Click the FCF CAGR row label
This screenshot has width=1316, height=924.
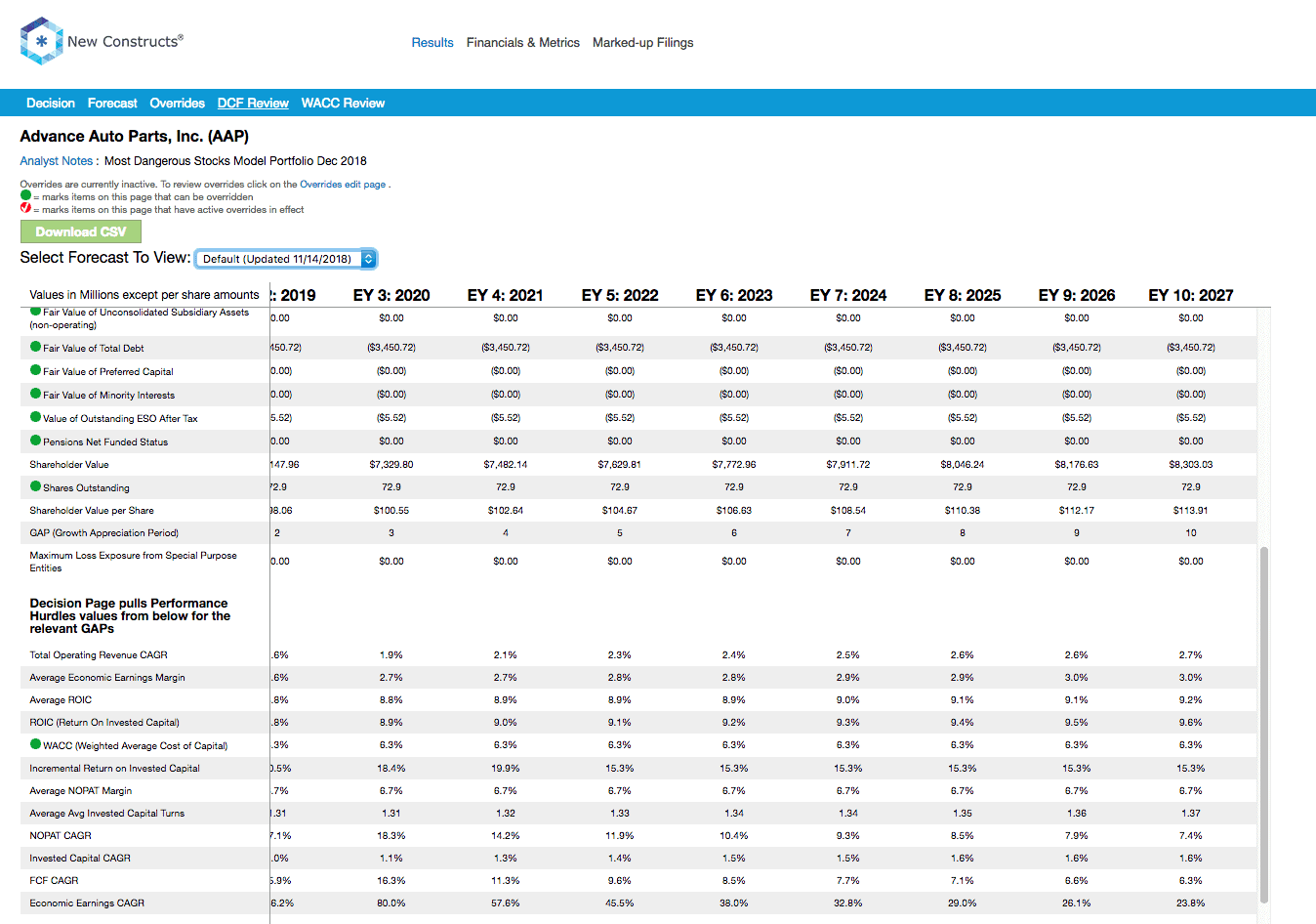[54, 880]
